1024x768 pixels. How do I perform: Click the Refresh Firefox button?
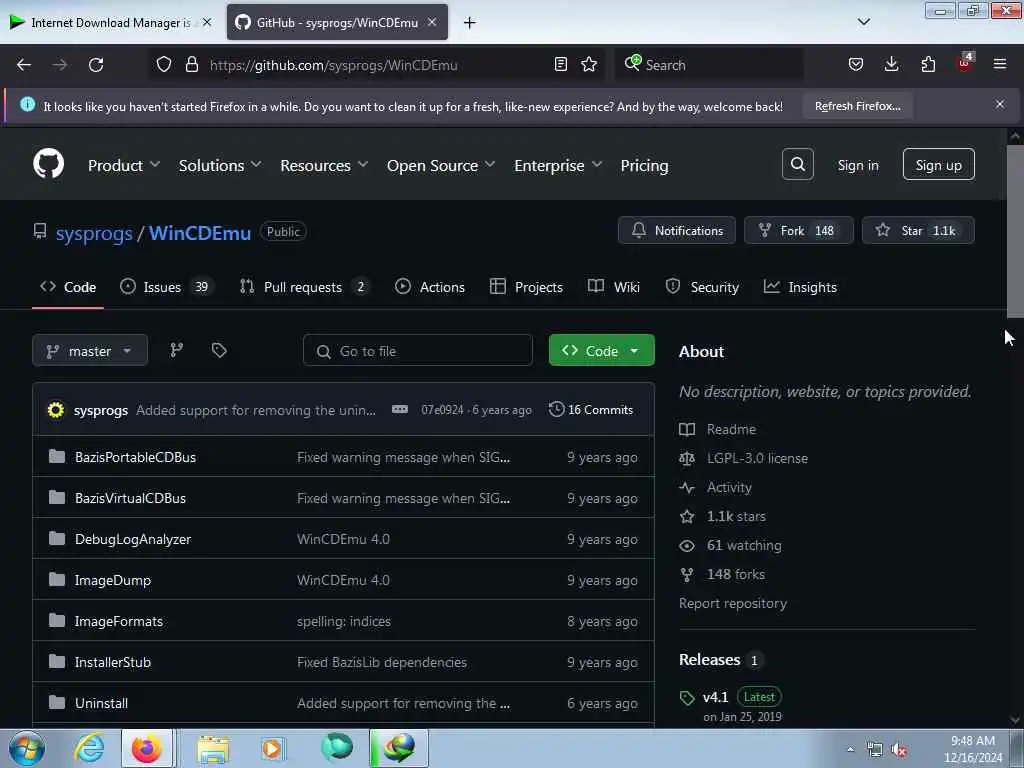coord(857,106)
